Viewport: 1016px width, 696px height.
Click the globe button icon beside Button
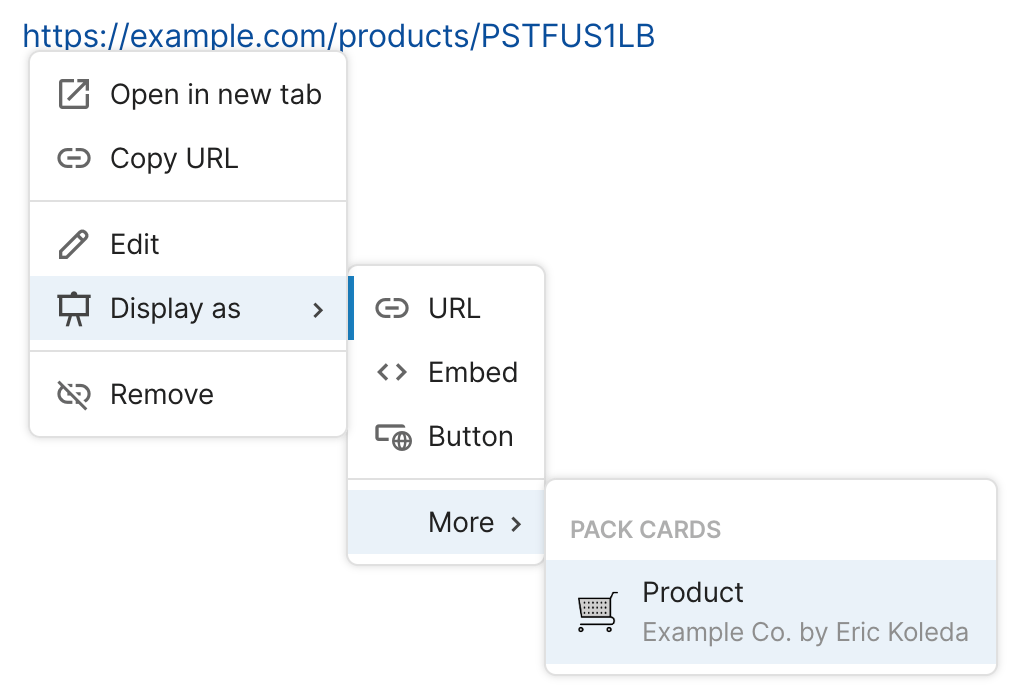[x=393, y=436]
